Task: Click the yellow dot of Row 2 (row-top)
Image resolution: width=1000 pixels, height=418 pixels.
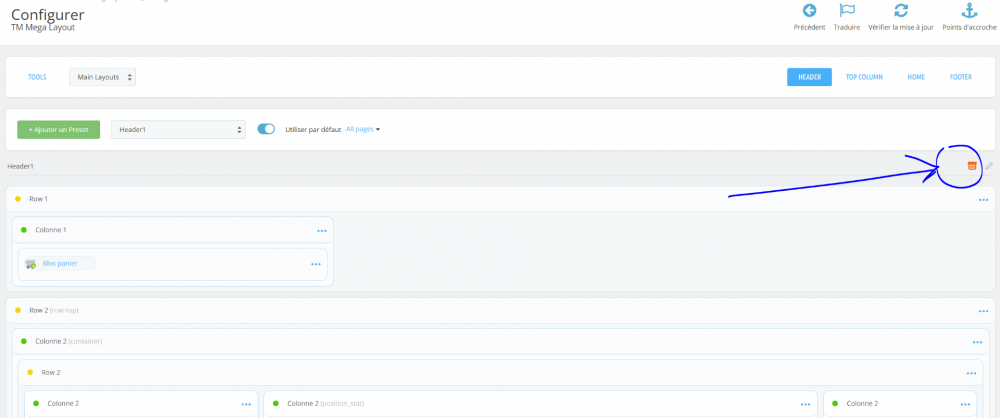Action: click(18, 310)
